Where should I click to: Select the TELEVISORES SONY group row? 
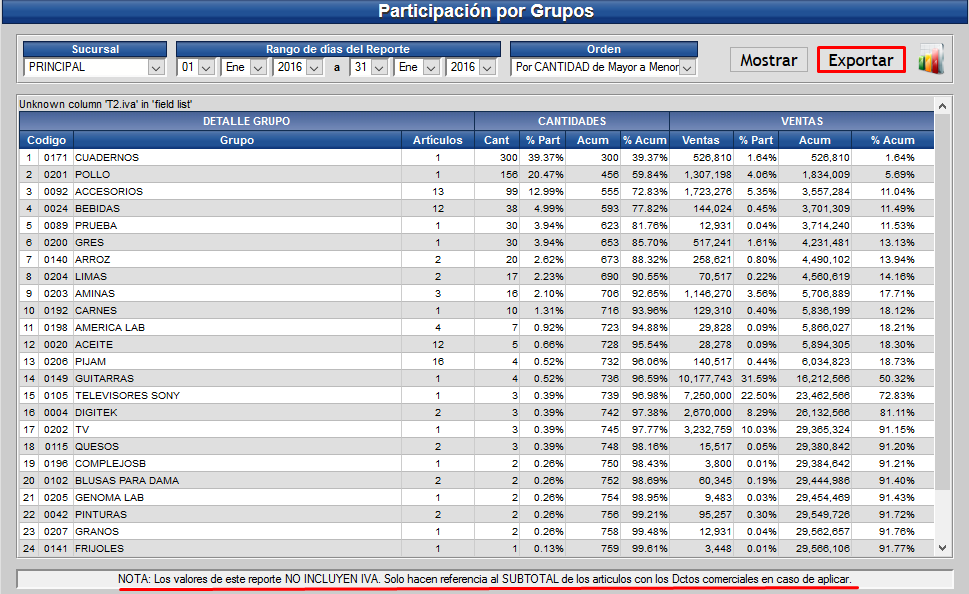point(476,396)
